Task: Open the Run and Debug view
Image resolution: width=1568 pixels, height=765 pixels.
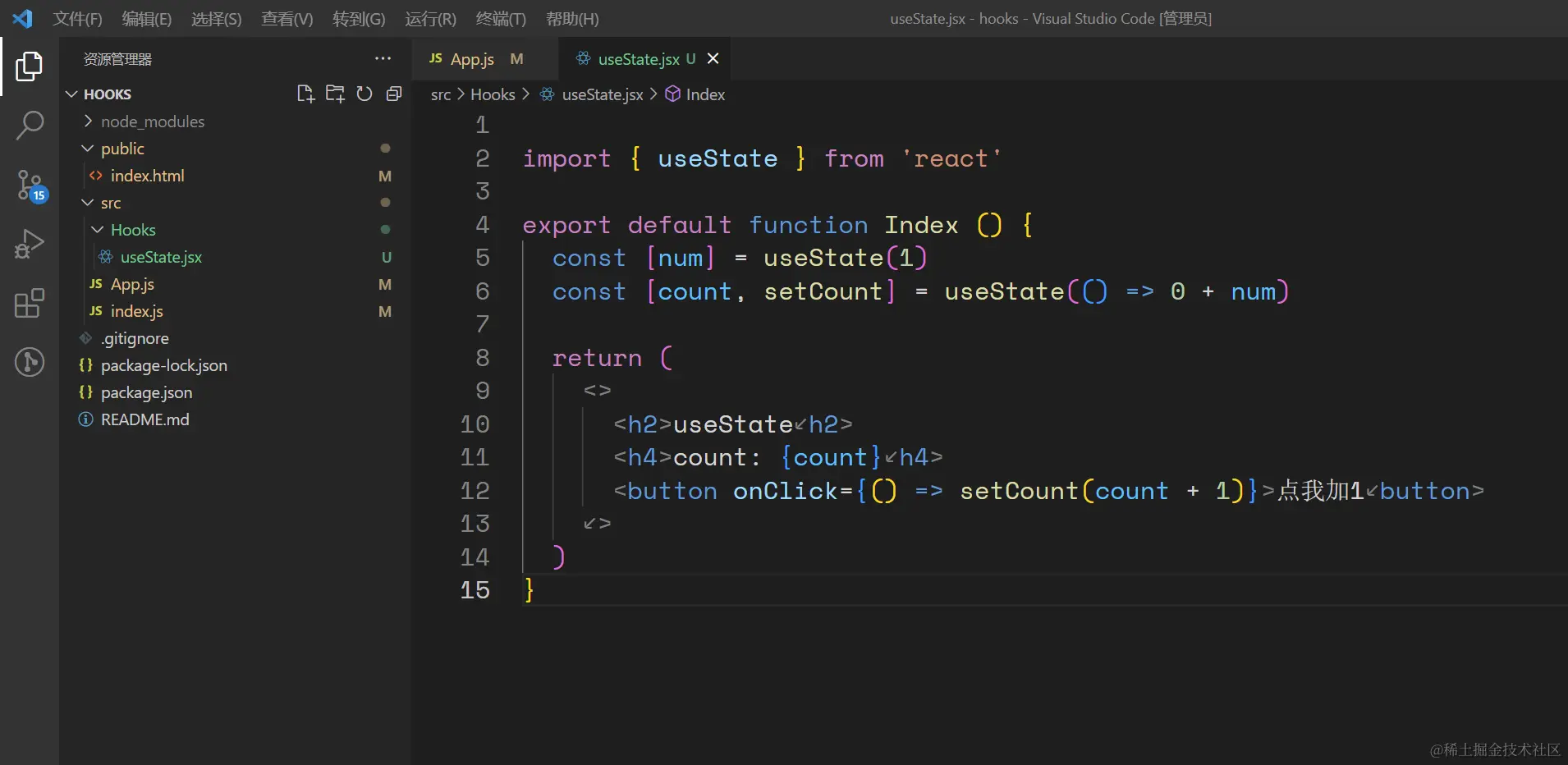Action: click(30, 244)
